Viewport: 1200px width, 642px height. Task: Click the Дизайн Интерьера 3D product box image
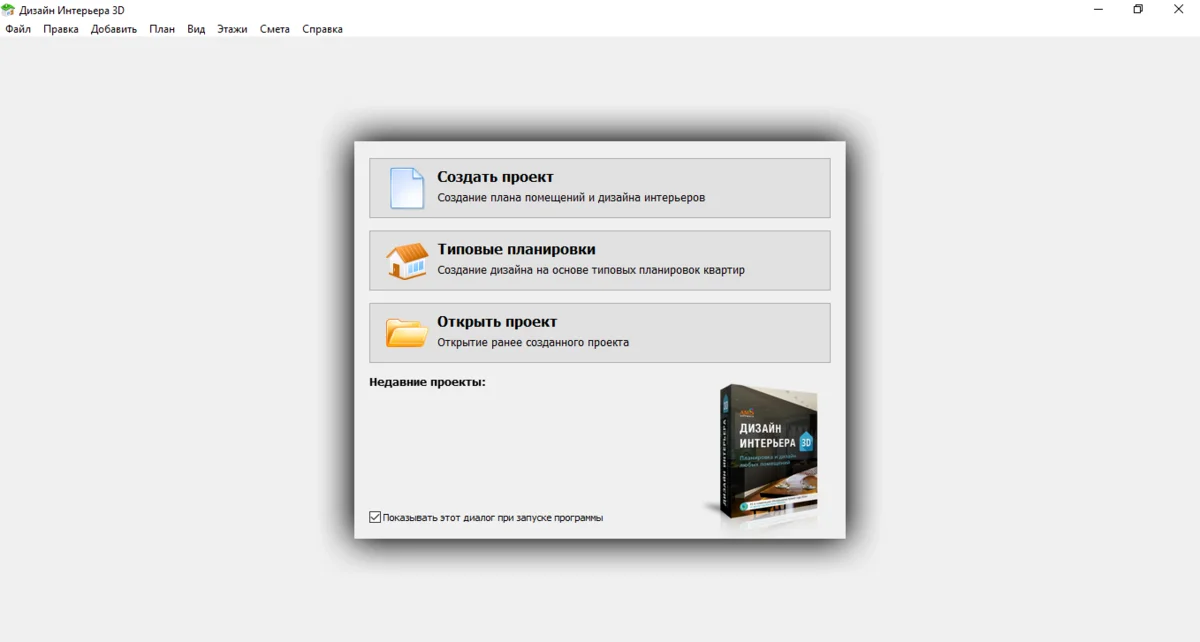tap(765, 453)
